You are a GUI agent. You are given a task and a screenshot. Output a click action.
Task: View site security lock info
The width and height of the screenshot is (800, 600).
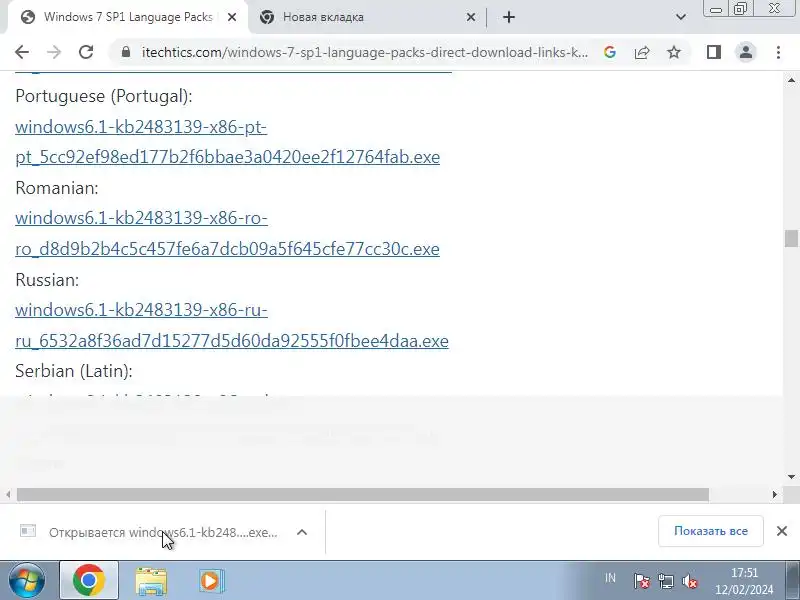[126, 52]
